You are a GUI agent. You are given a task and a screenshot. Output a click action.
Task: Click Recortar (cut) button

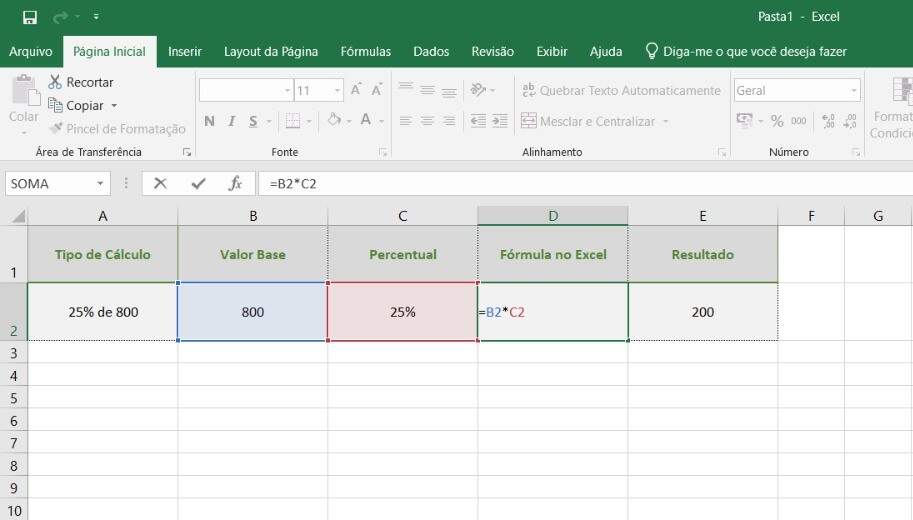(x=81, y=82)
